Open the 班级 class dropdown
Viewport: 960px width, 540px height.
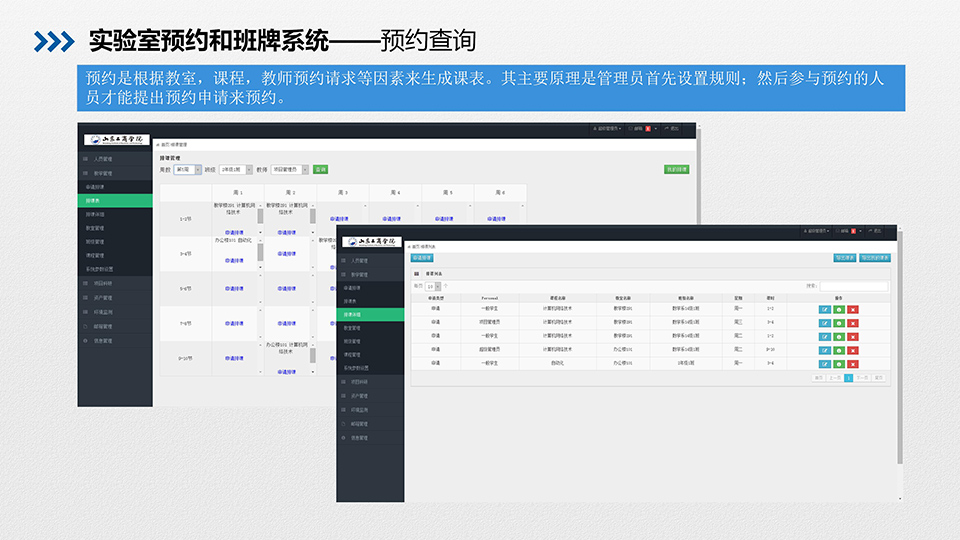[235, 170]
